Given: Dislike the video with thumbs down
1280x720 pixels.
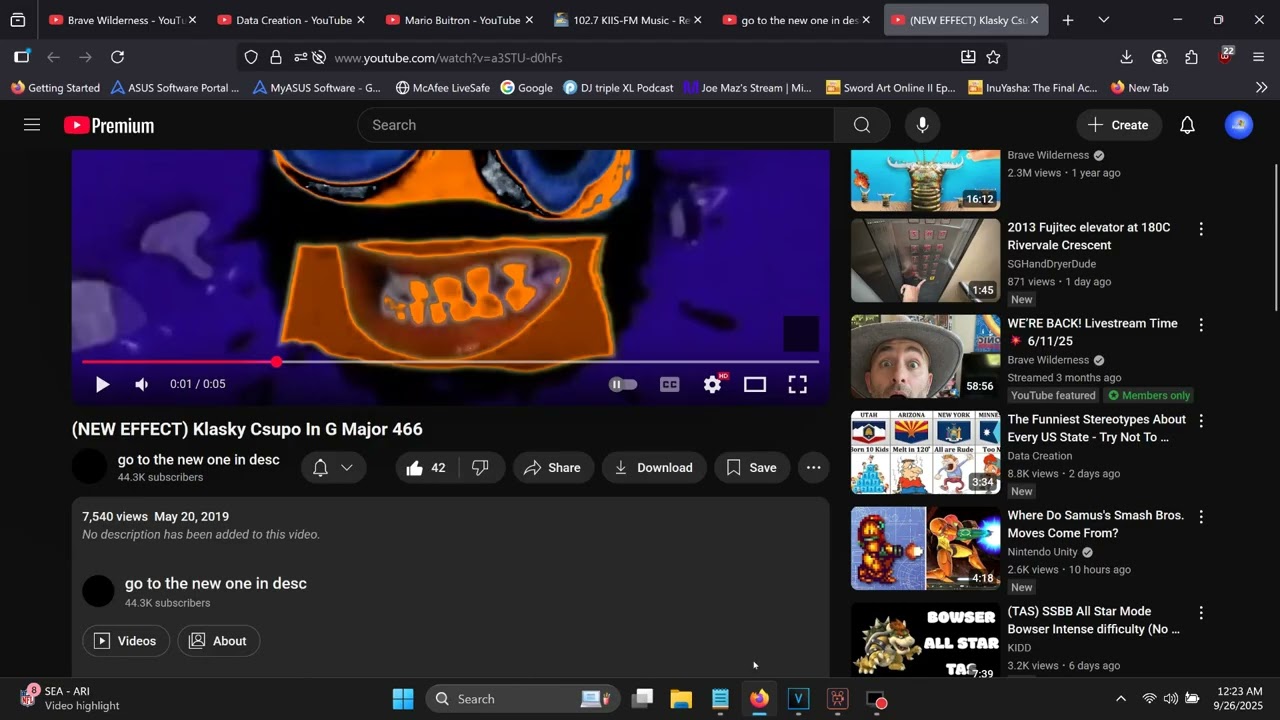Looking at the screenshot, I should pos(481,468).
